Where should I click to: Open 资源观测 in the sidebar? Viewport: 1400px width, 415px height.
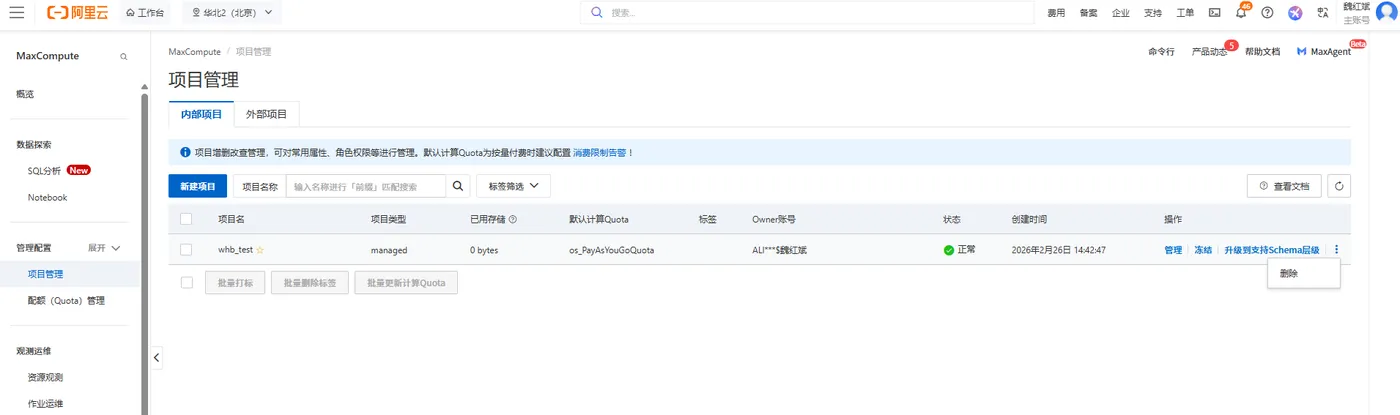[45, 377]
